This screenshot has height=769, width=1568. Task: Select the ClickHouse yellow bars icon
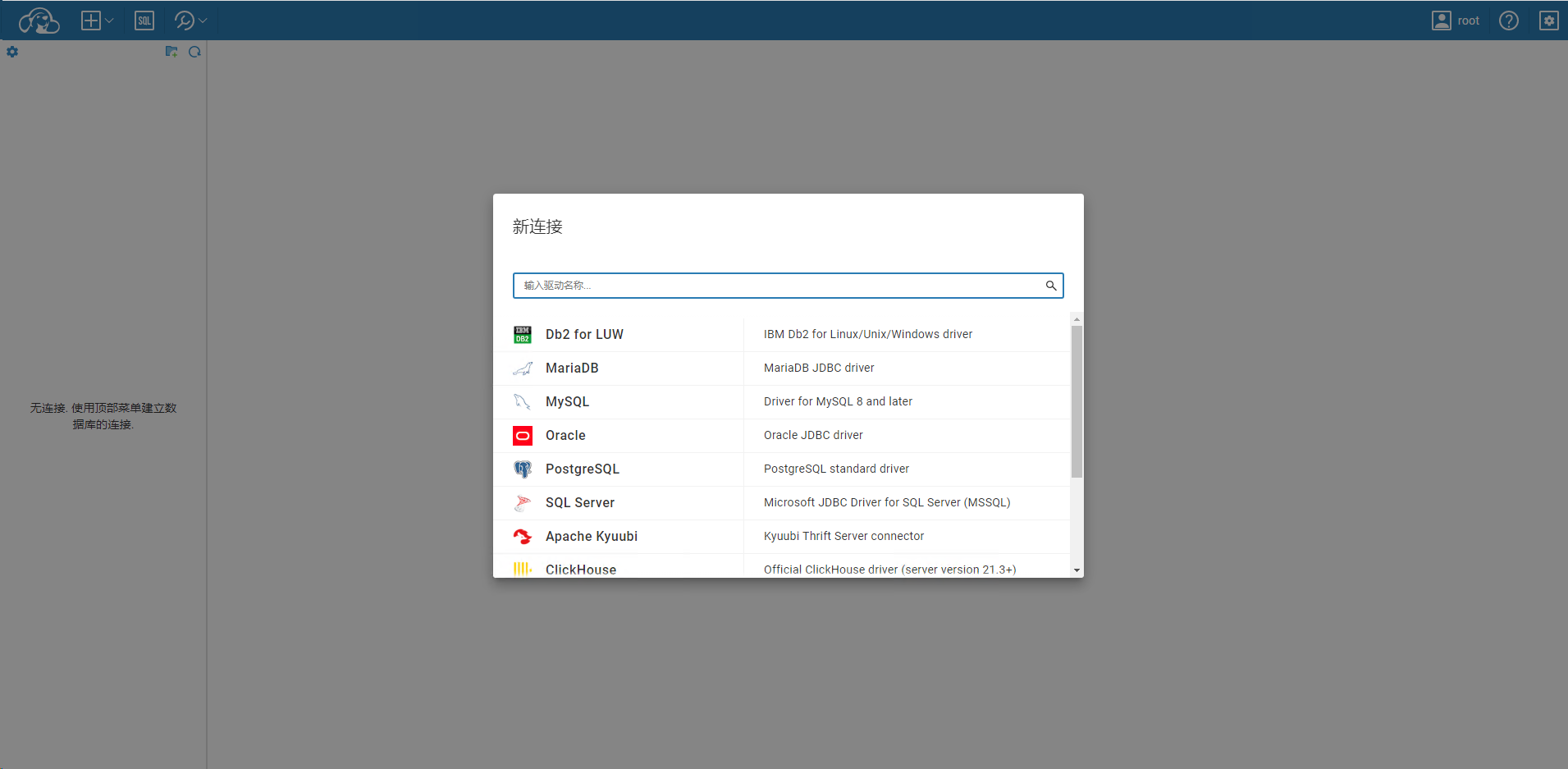pos(523,569)
